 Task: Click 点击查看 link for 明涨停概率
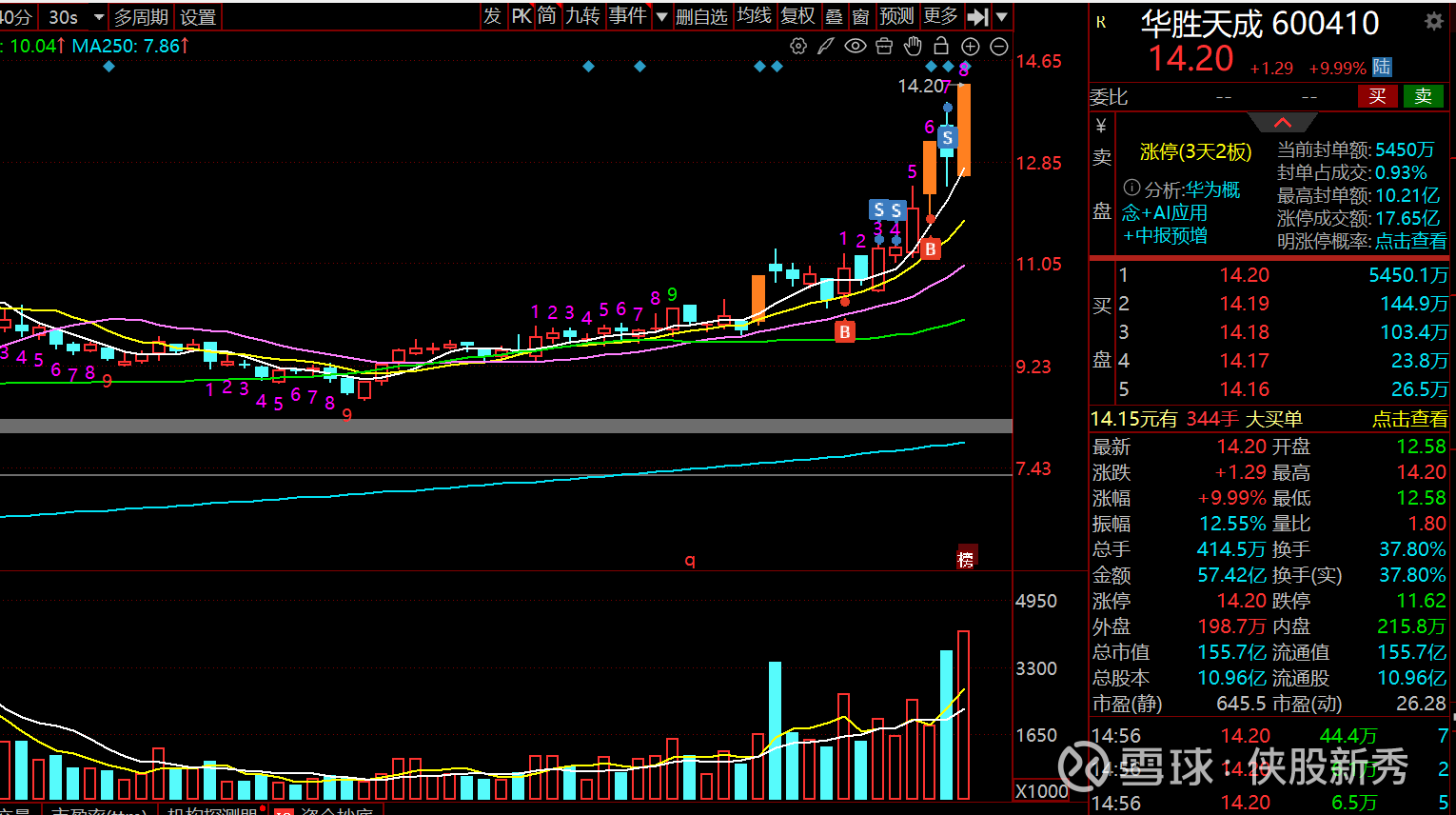1410,242
